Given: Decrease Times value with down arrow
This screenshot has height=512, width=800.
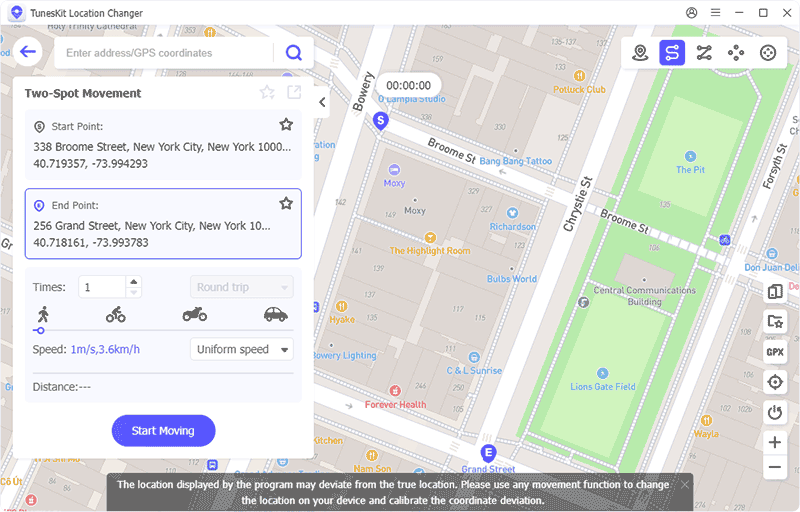Looking at the screenshot, I should [x=134, y=293].
